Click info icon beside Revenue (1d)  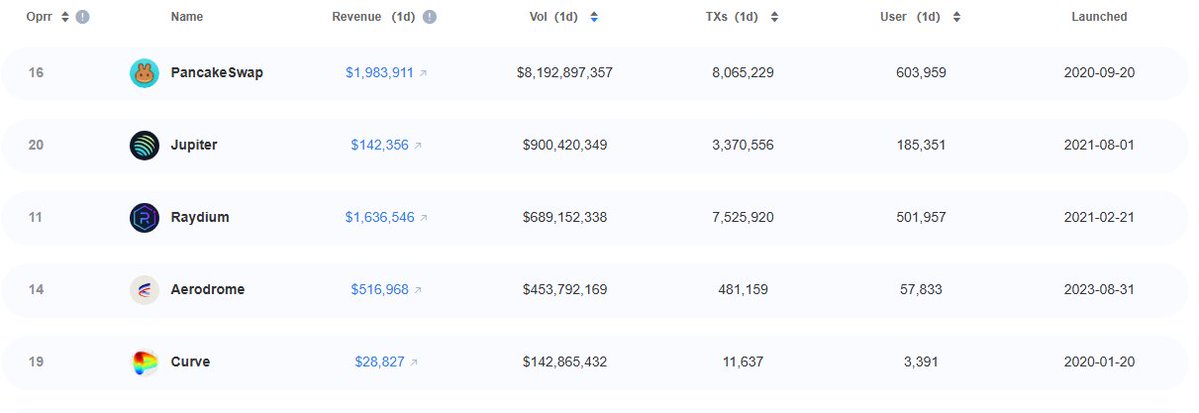tap(430, 17)
